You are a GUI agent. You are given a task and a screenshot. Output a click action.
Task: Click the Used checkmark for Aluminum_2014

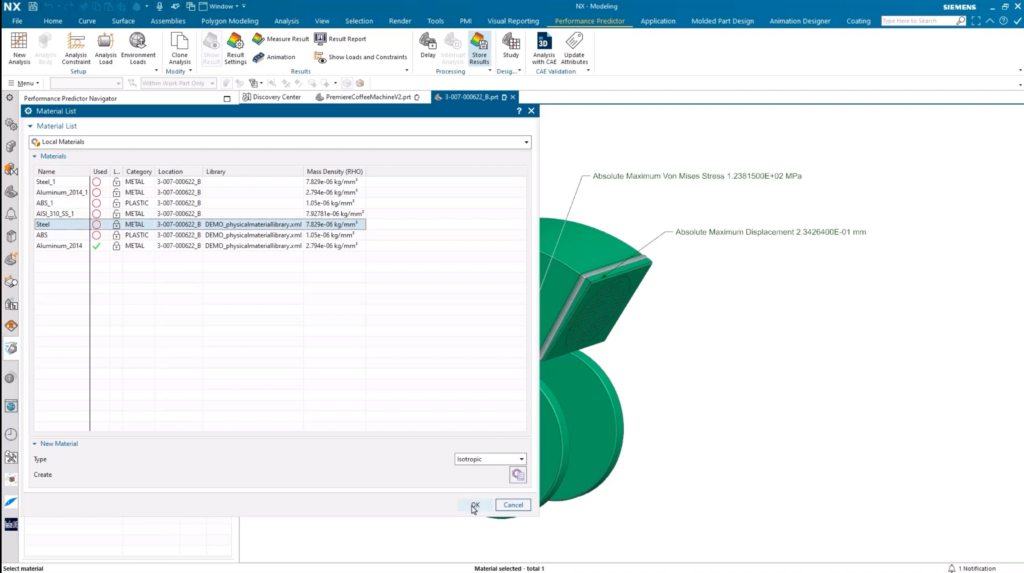tap(97, 246)
